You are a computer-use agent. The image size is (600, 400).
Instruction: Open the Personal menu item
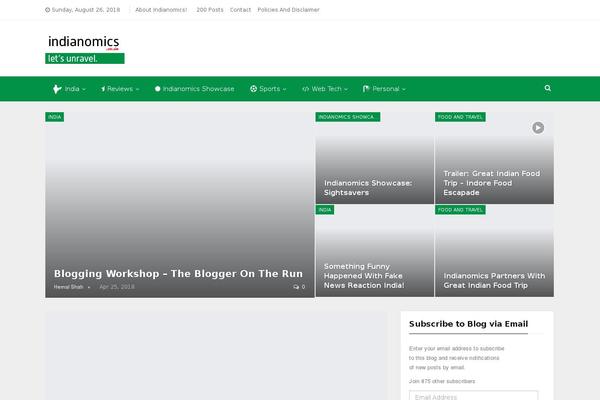tap(386, 89)
